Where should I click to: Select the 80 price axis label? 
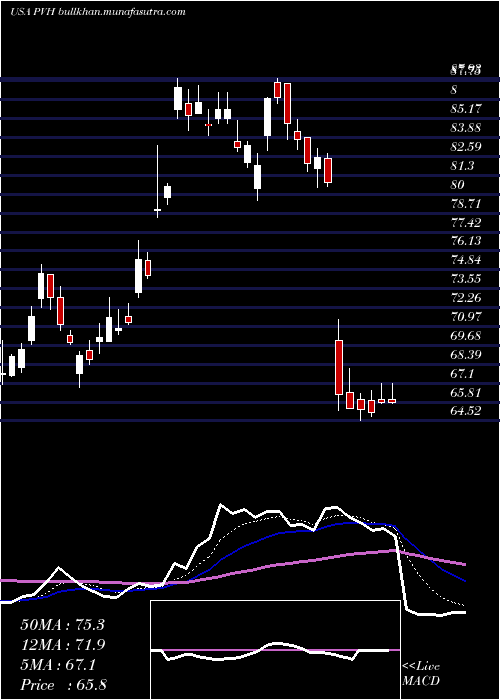click(x=458, y=185)
